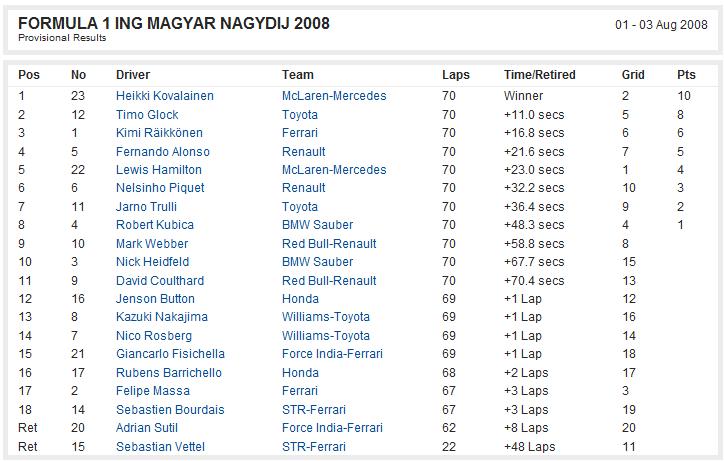Open Ferrari team link beside Felipe Massa
The image size is (724, 461).
(x=300, y=390)
